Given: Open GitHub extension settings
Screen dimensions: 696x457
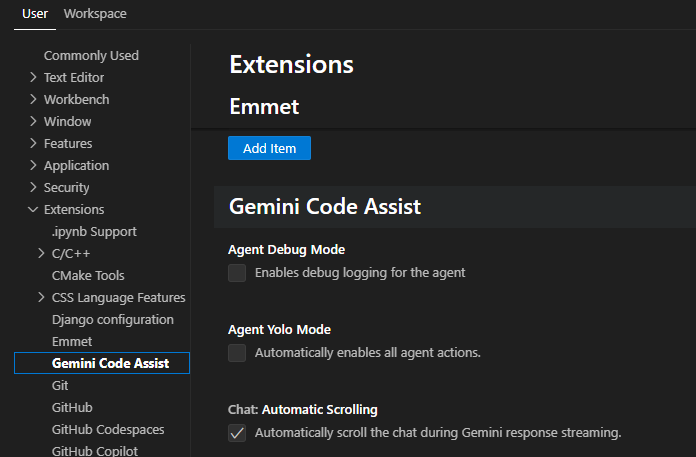Looking at the screenshot, I should 72,407.
